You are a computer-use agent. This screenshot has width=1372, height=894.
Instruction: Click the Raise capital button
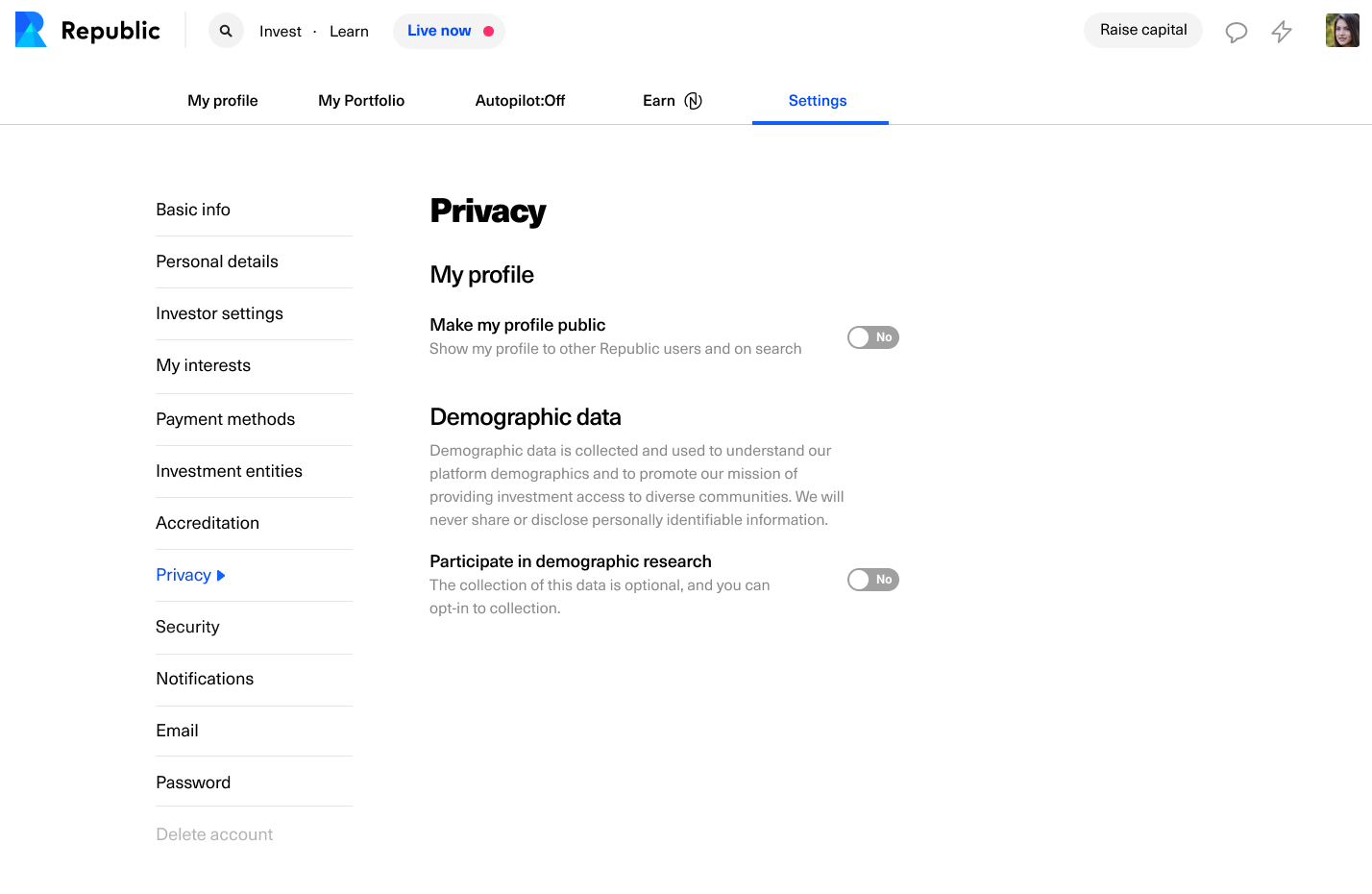1143,30
